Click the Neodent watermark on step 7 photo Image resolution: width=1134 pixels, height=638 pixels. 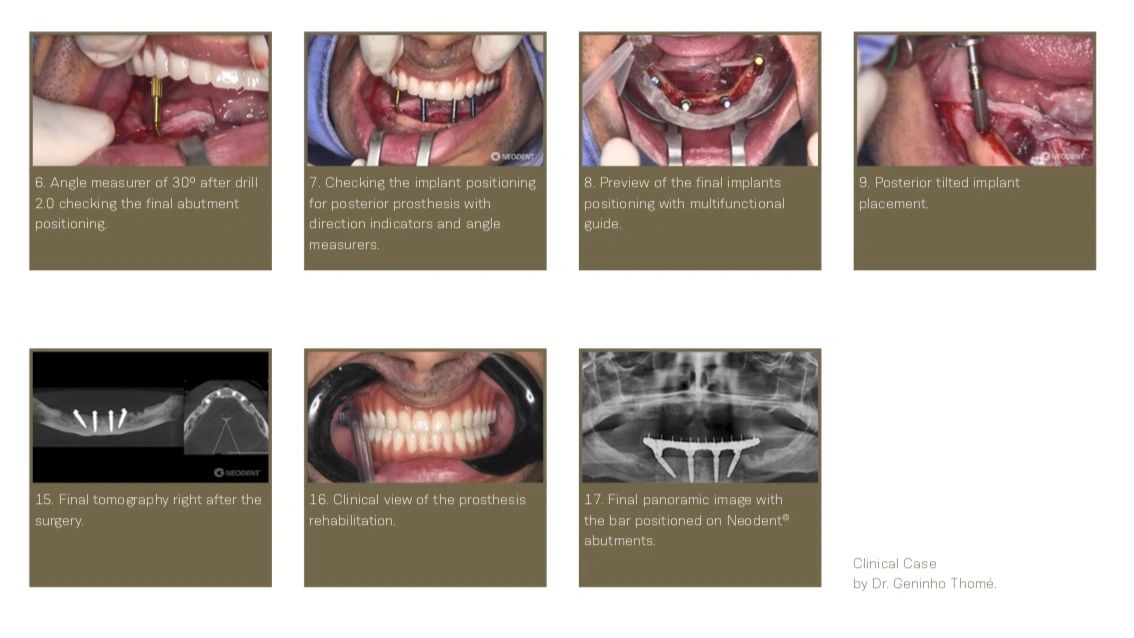pyautogui.click(x=513, y=156)
